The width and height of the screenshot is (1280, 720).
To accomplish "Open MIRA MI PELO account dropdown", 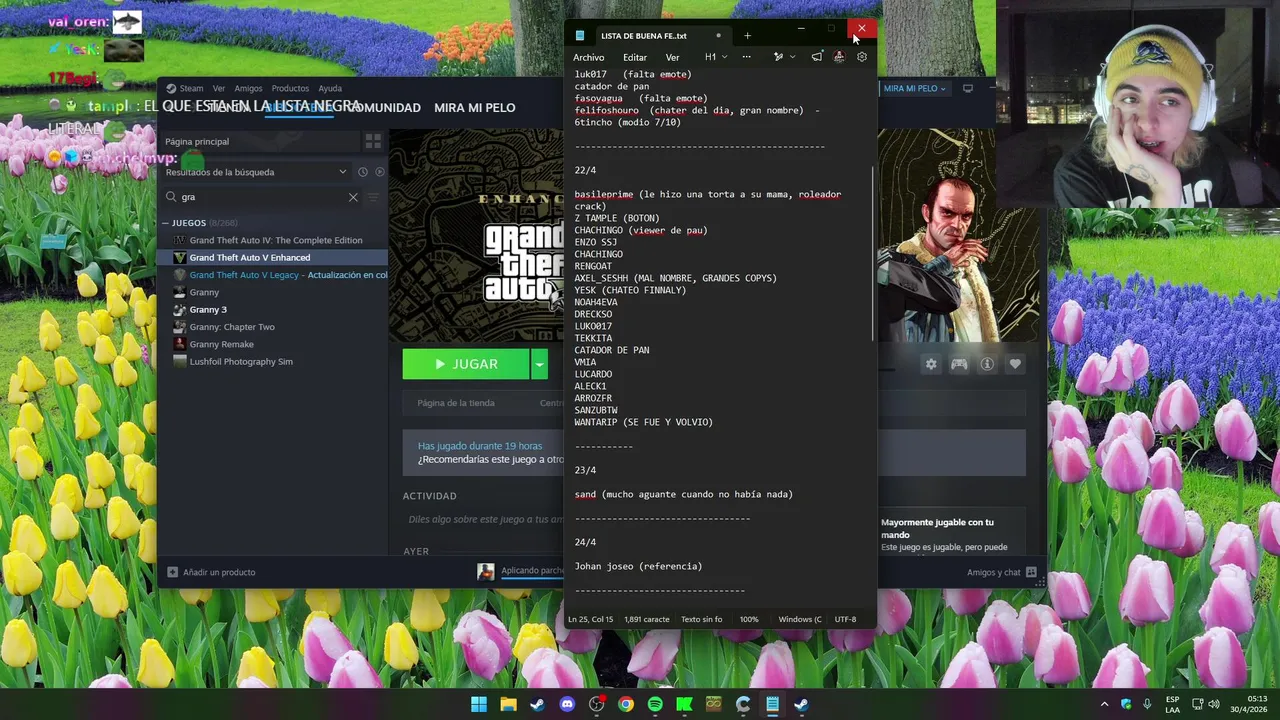I will [914, 88].
